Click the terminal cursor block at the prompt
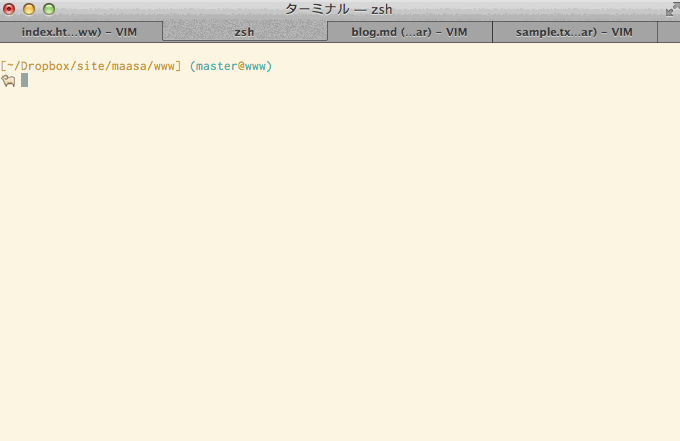The height and width of the screenshot is (441, 680). (24, 80)
